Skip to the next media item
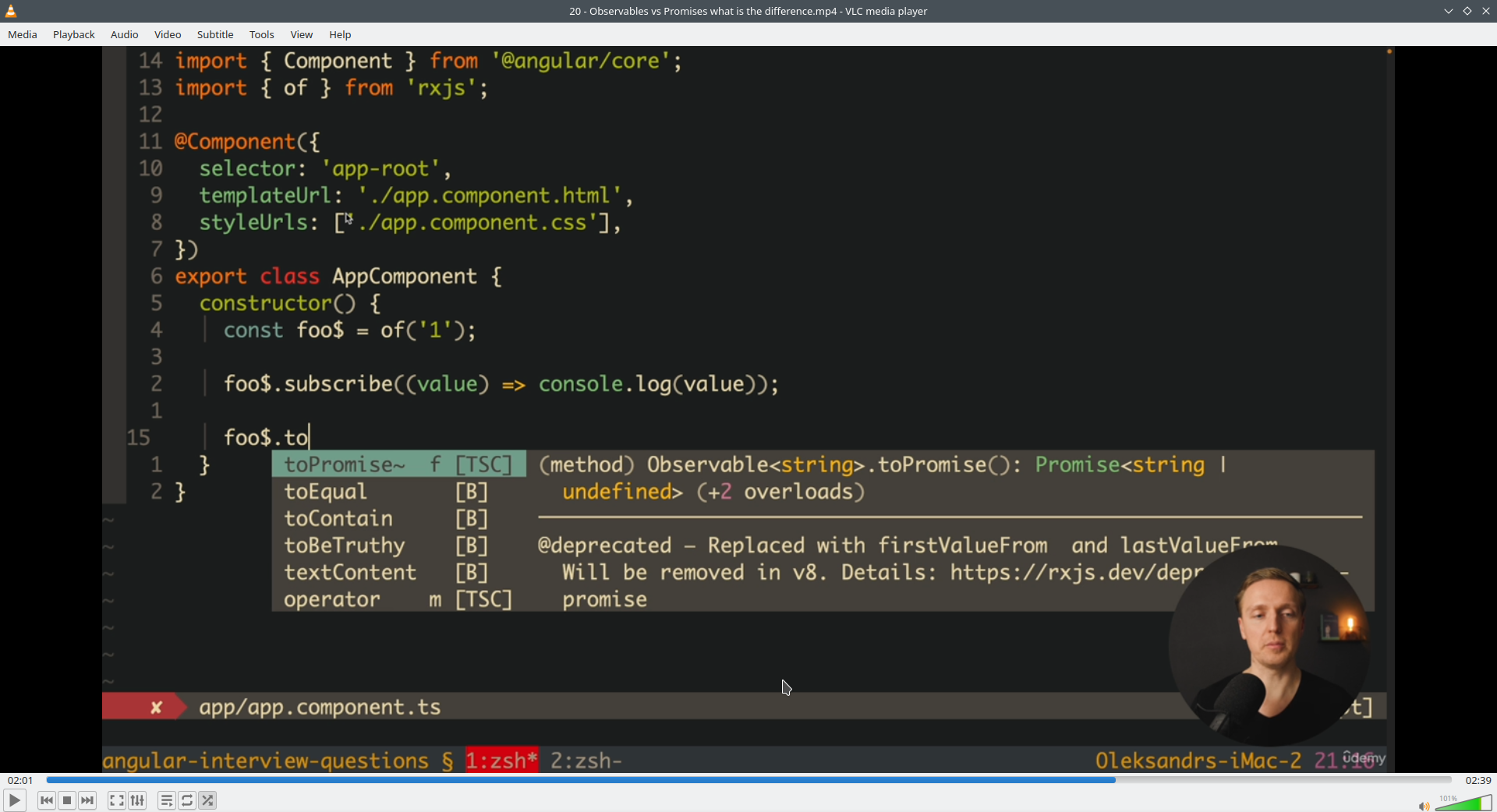 pyautogui.click(x=87, y=800)
